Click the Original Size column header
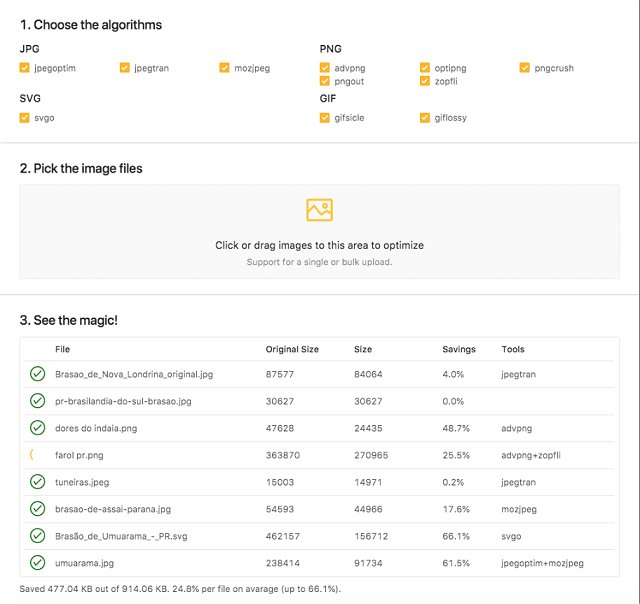 click(292, 350)
